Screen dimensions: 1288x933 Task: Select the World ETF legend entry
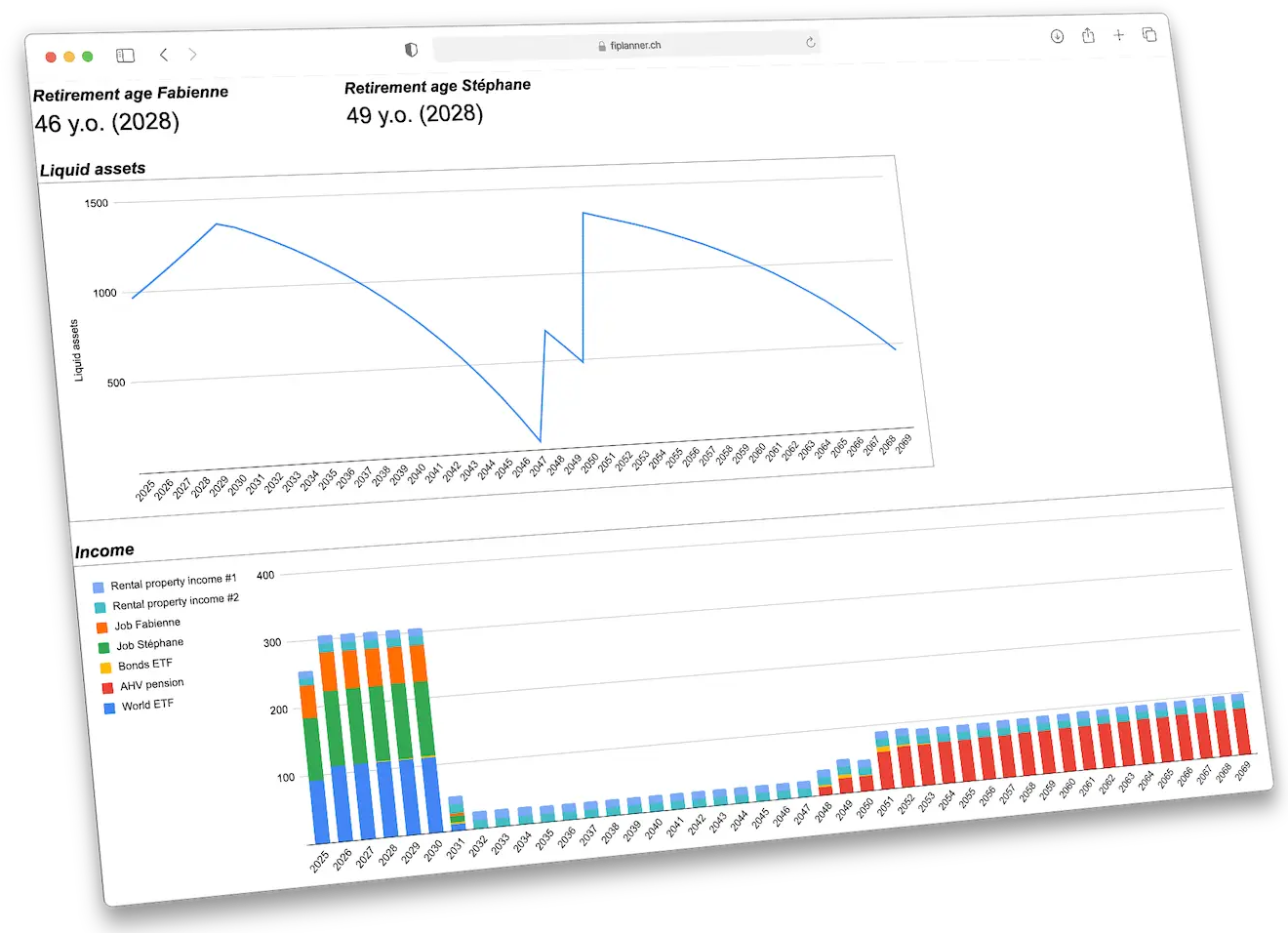point(147,706)
